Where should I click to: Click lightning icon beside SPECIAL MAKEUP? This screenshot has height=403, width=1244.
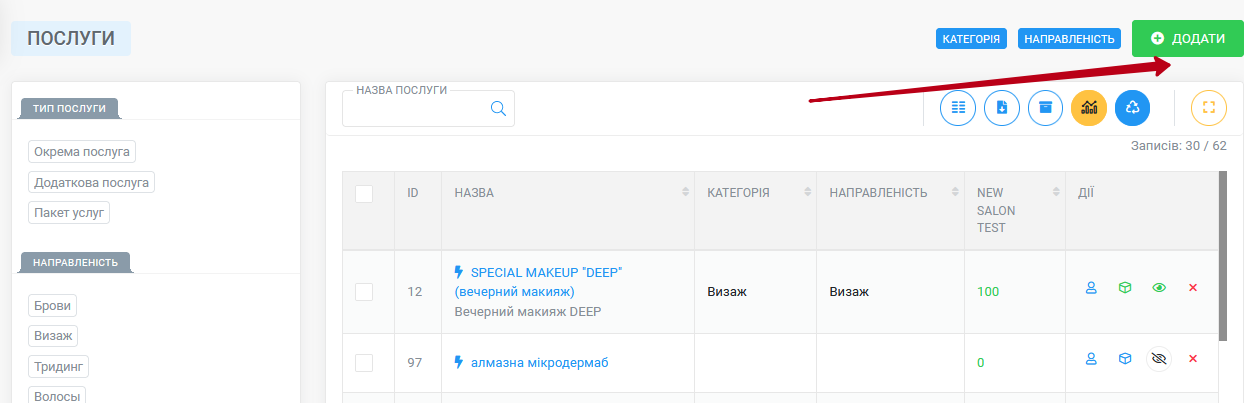(x=459, y=272)
